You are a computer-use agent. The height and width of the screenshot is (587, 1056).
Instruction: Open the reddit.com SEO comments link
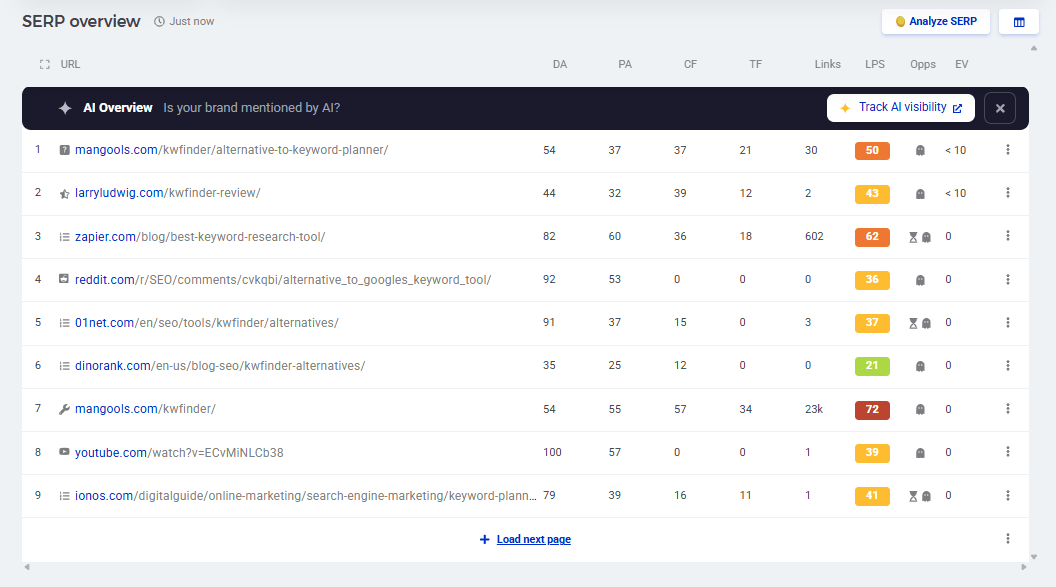(283, 280)
